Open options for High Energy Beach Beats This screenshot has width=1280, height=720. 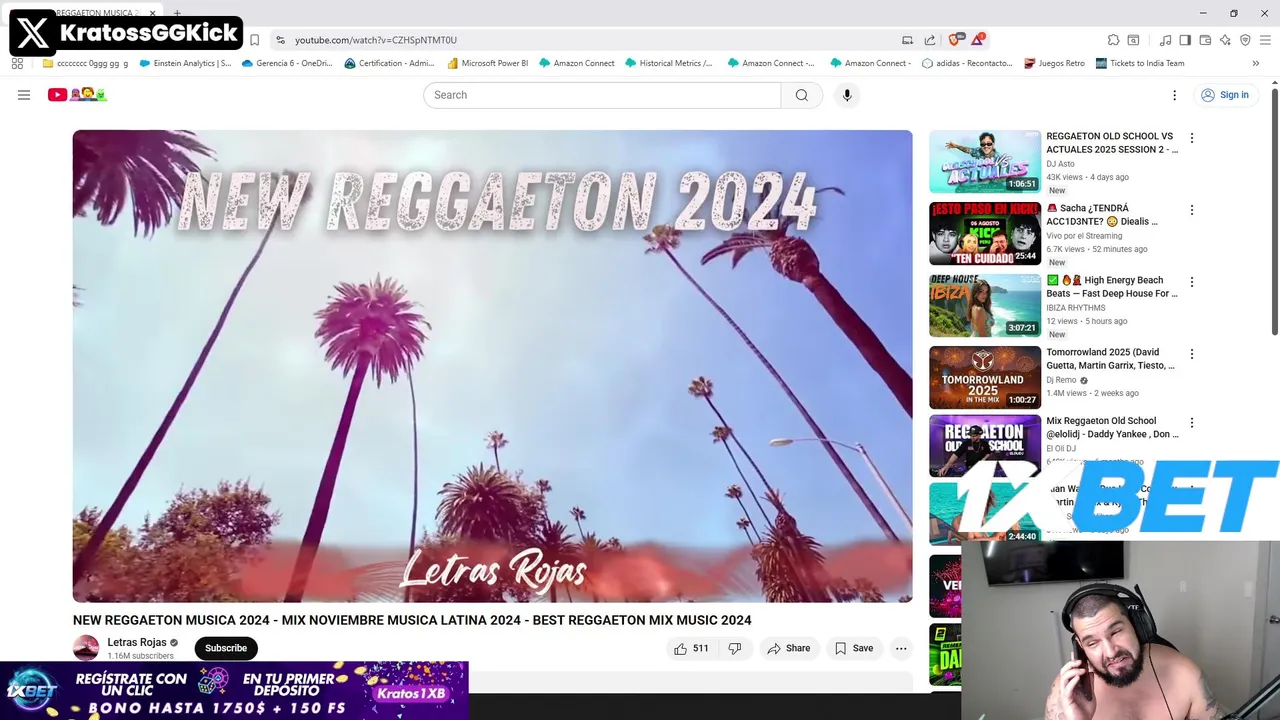[x=1191, y=282]
